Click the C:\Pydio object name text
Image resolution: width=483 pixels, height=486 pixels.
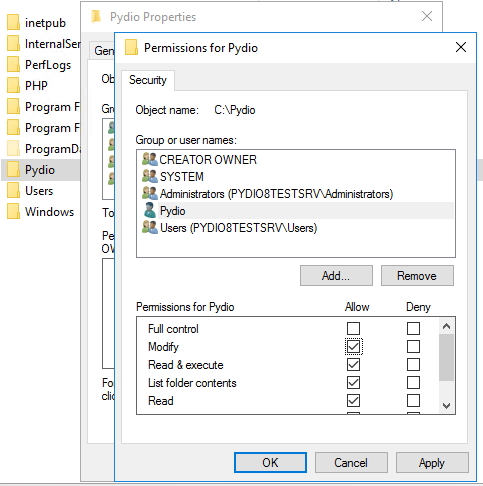(235, 110)
